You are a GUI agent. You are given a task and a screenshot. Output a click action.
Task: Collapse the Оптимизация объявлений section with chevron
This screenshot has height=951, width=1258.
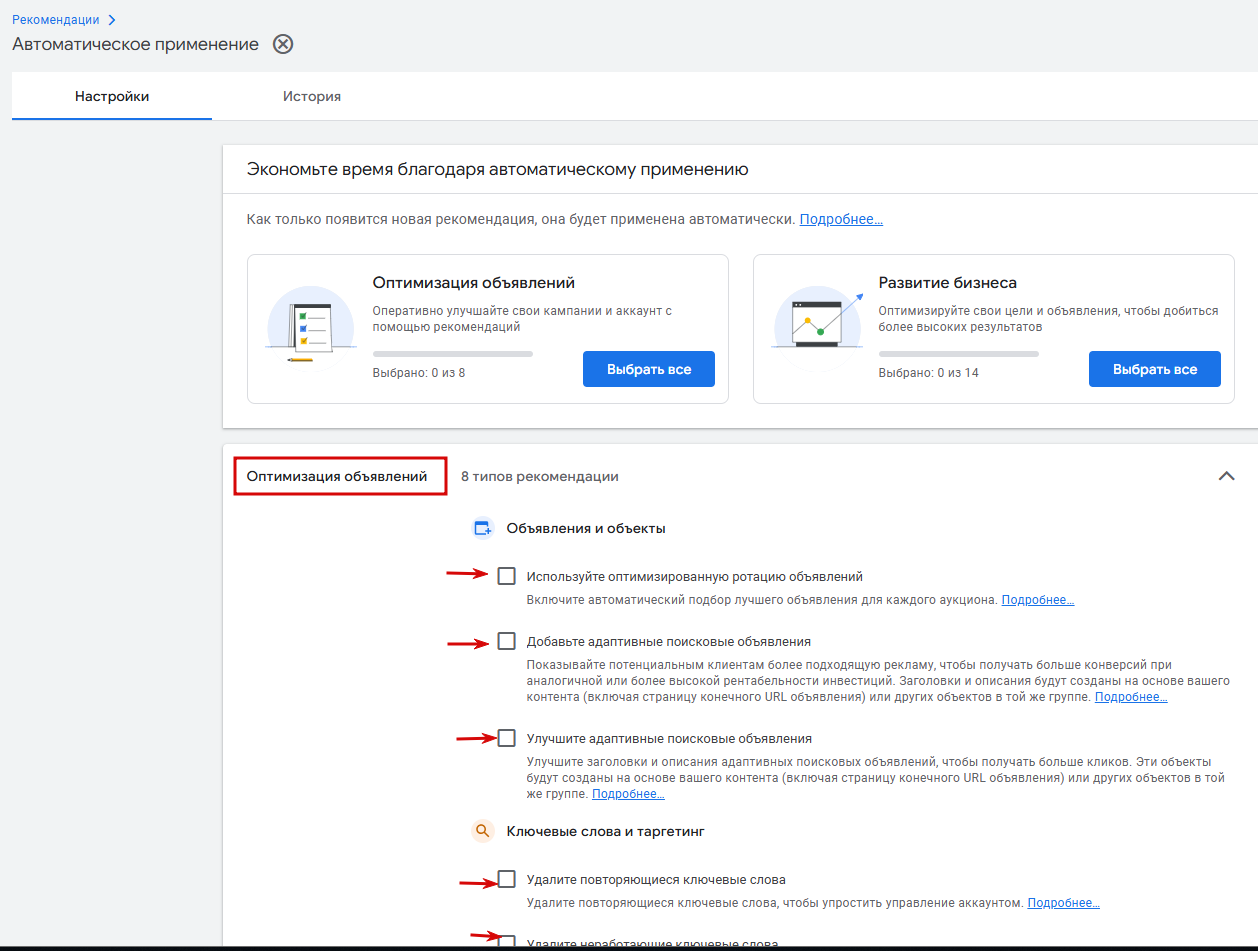1227,476
